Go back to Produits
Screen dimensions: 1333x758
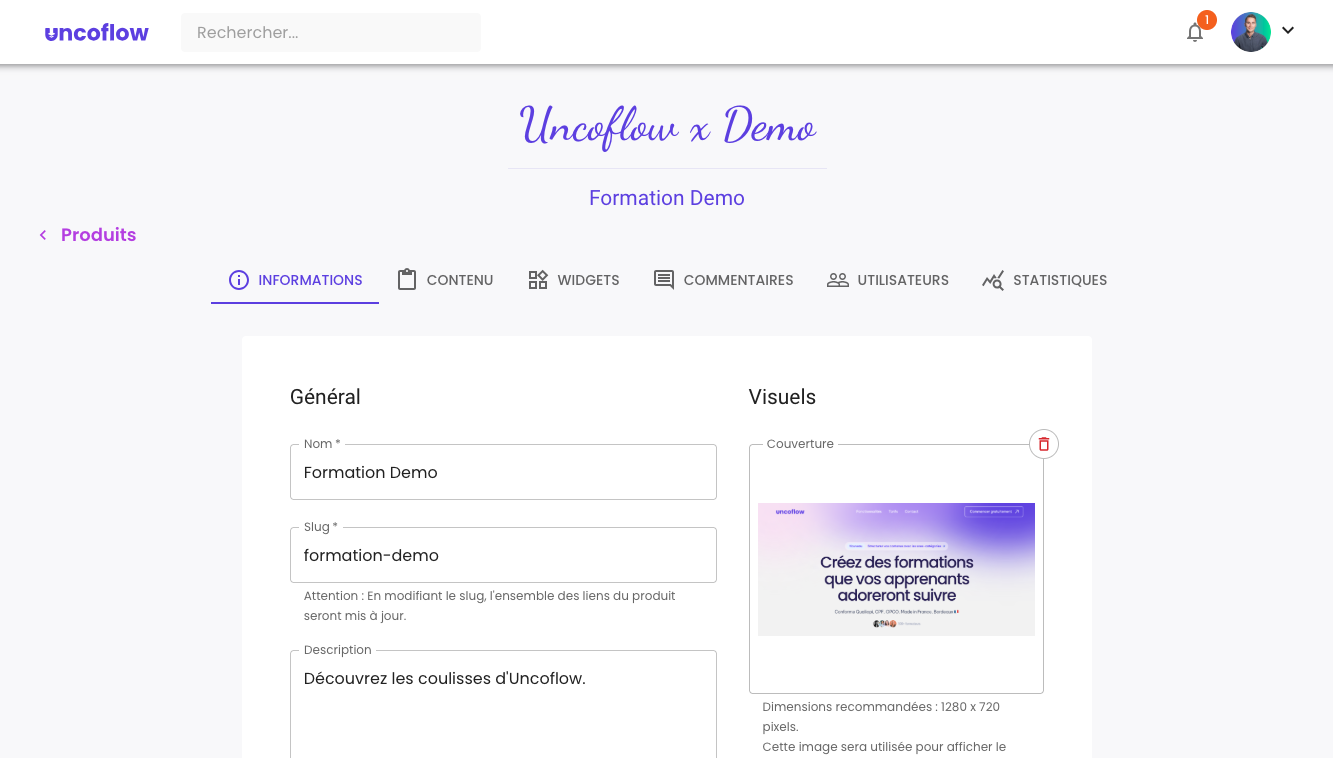98,235
